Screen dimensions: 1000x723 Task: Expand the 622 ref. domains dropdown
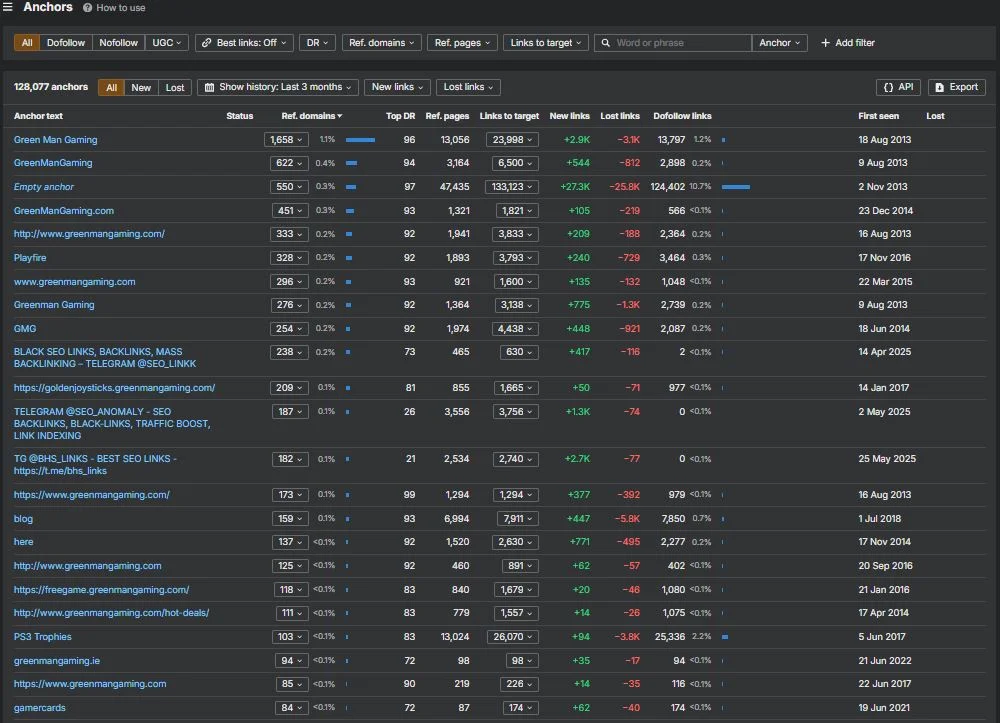pyautogui.click(x=290, y=163)
